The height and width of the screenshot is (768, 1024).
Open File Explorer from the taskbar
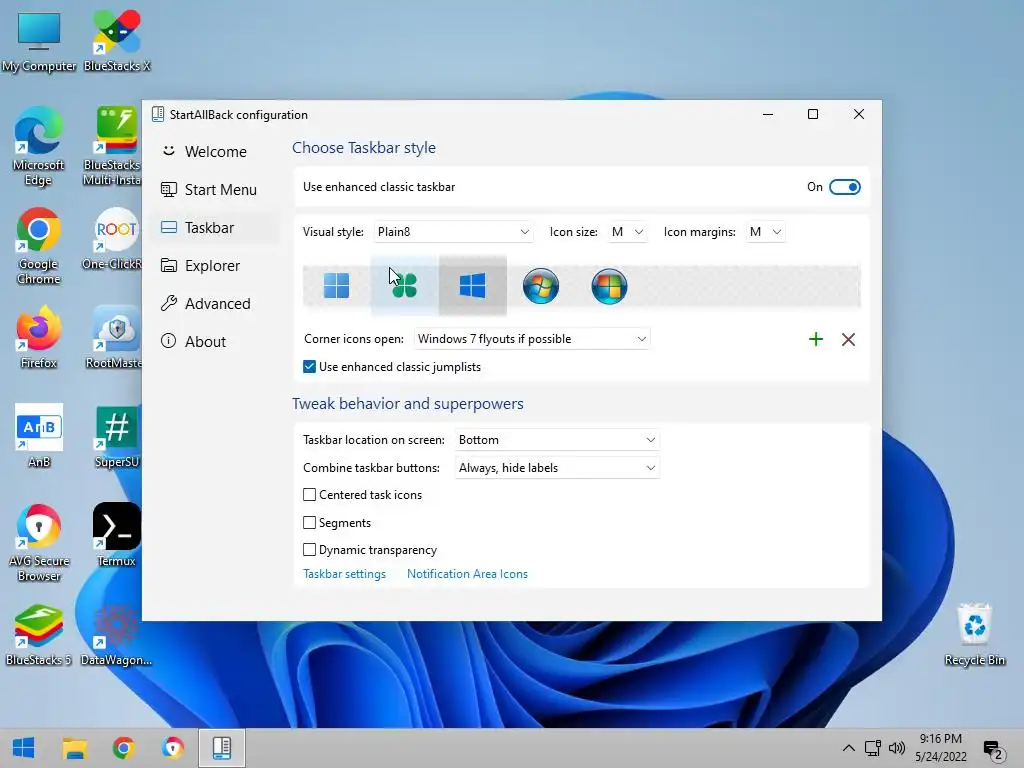pyautogui.click(x=74, y=748)
